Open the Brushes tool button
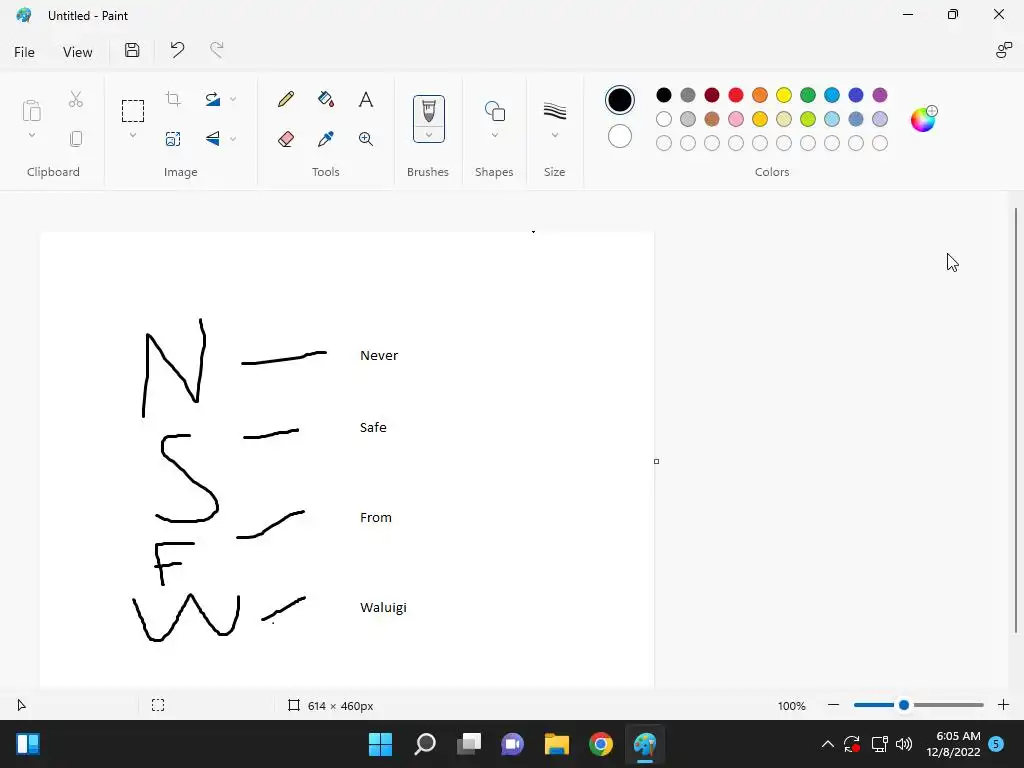The image size is (1024, 768). tap(428, 111)
